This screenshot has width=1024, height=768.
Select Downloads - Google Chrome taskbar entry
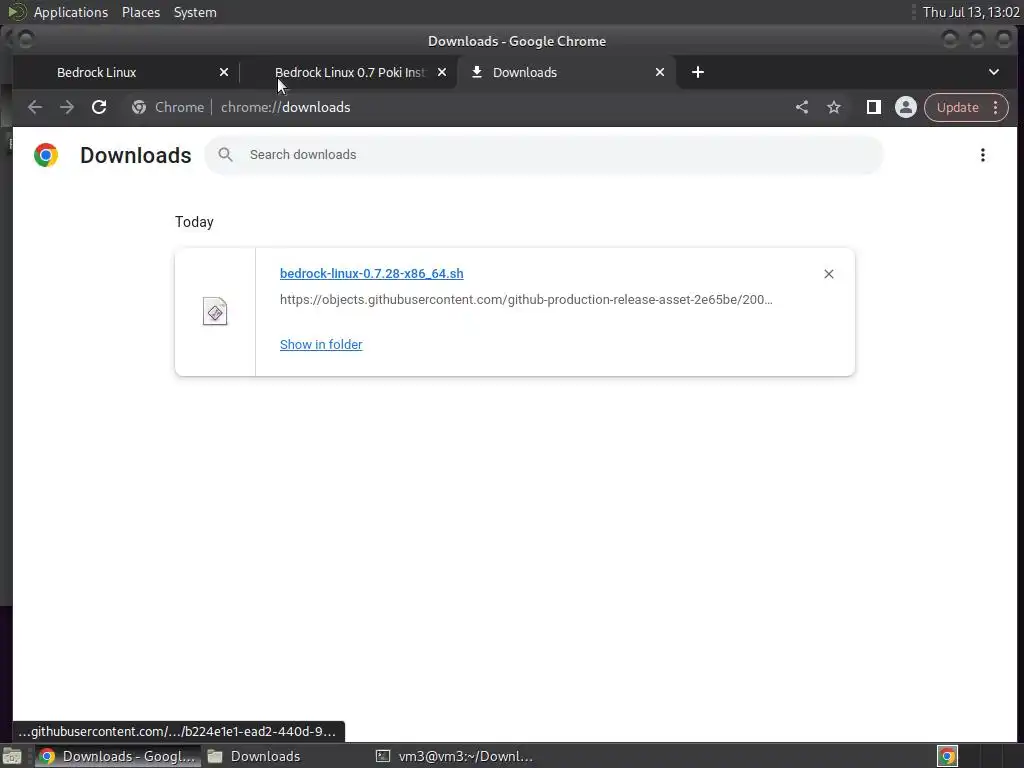pos(118,756)
